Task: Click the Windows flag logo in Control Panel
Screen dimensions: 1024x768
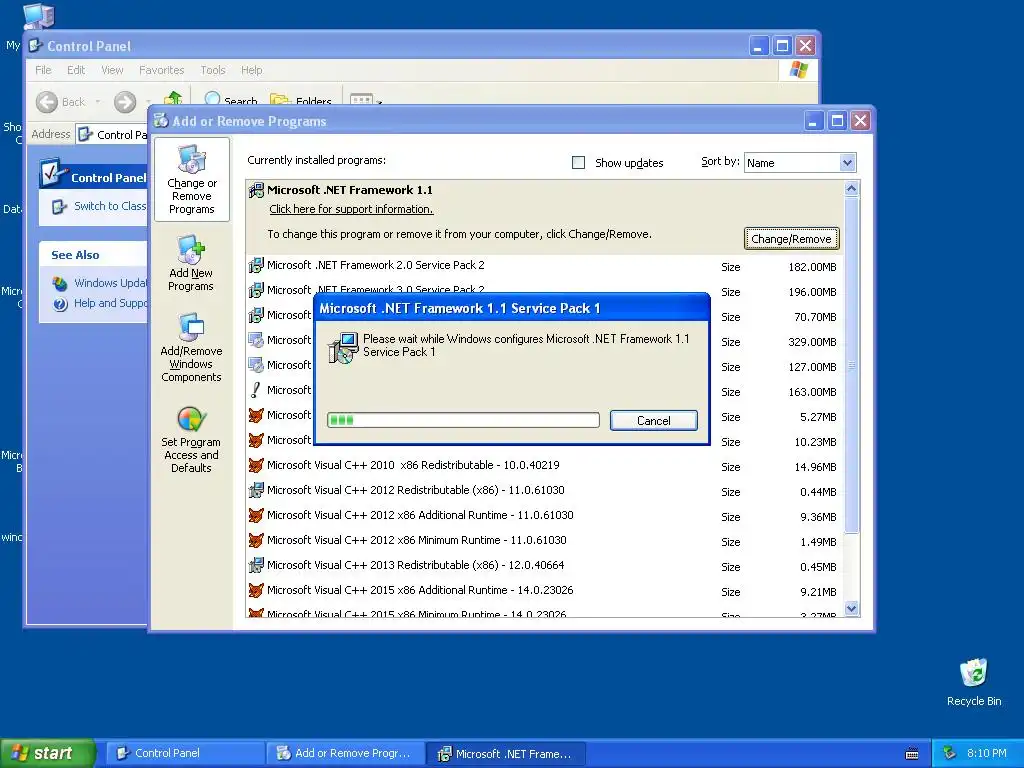Action: [798, 70]
